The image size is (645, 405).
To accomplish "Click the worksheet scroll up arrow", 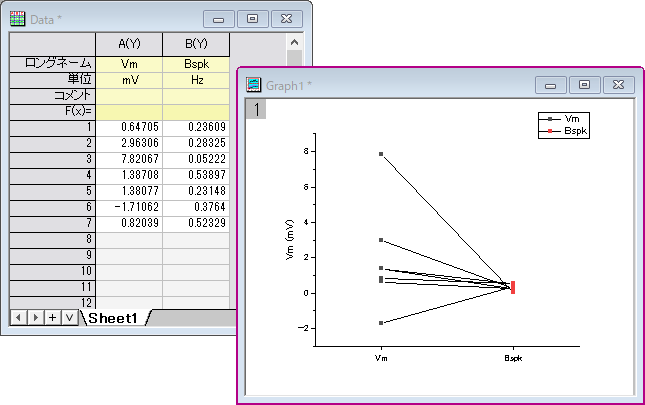I will (294, 42).
